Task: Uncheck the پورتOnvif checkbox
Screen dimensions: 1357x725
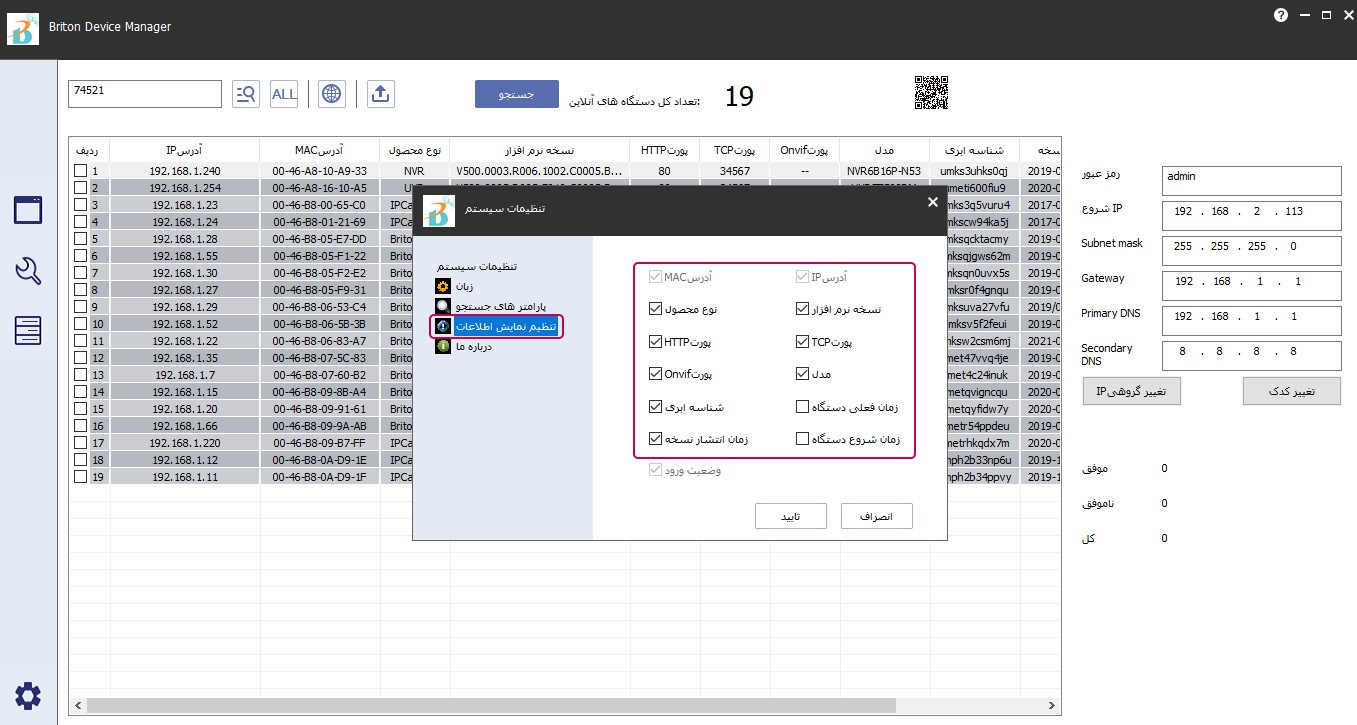Action: [655, 375]
